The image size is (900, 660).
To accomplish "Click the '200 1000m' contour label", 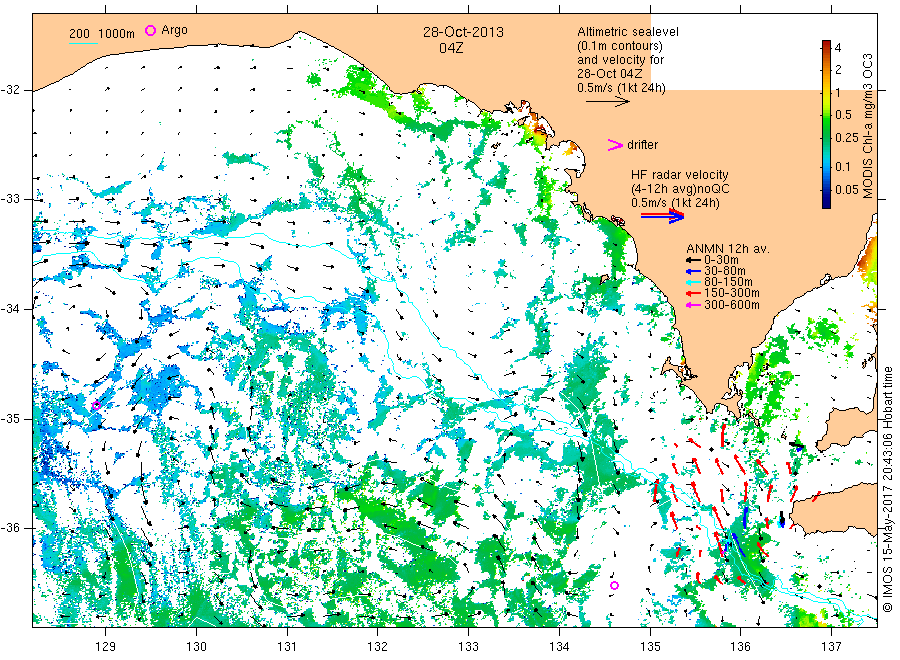I will (x=102, y=34).
